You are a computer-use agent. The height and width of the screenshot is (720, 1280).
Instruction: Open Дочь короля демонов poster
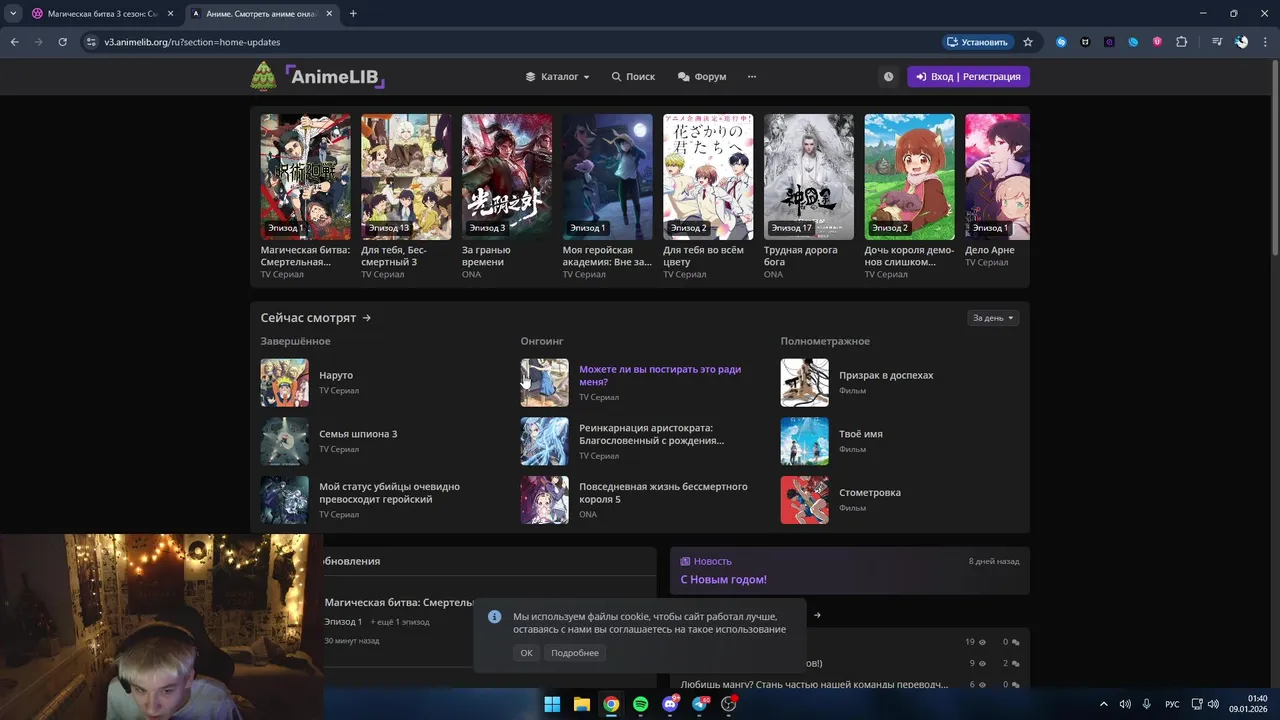point(909,176)
